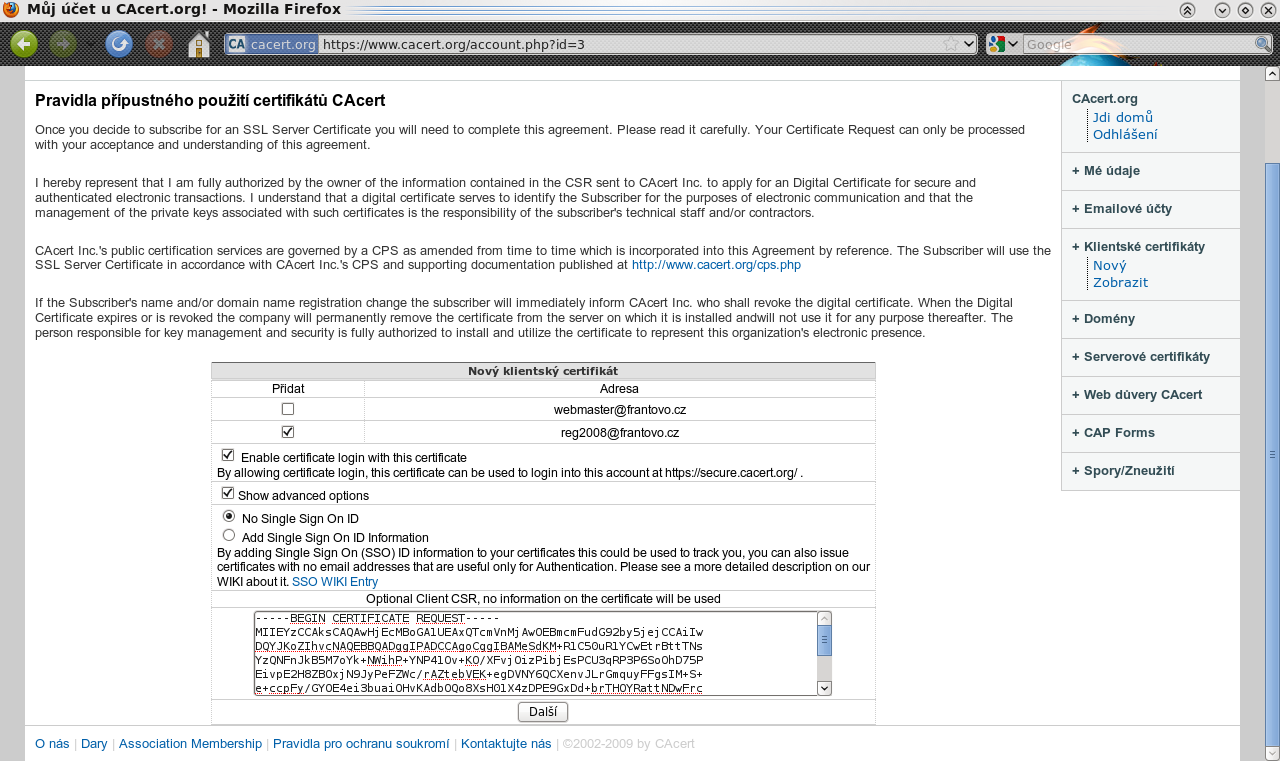Expand the Mé údaje section
Screen dimensions: 1280x761
(x=1106, y=171)
